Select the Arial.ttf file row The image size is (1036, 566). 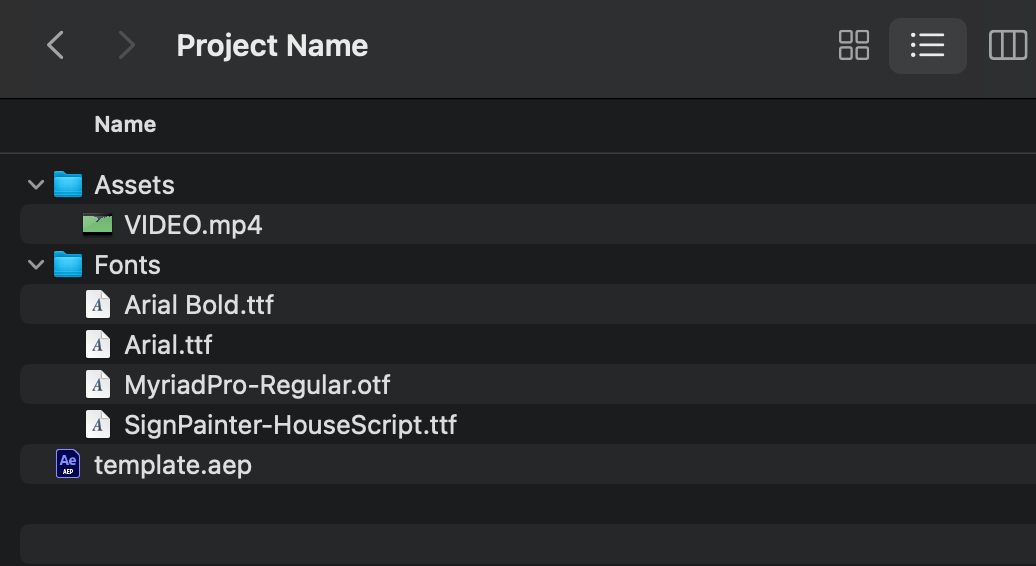pos(528,344)
